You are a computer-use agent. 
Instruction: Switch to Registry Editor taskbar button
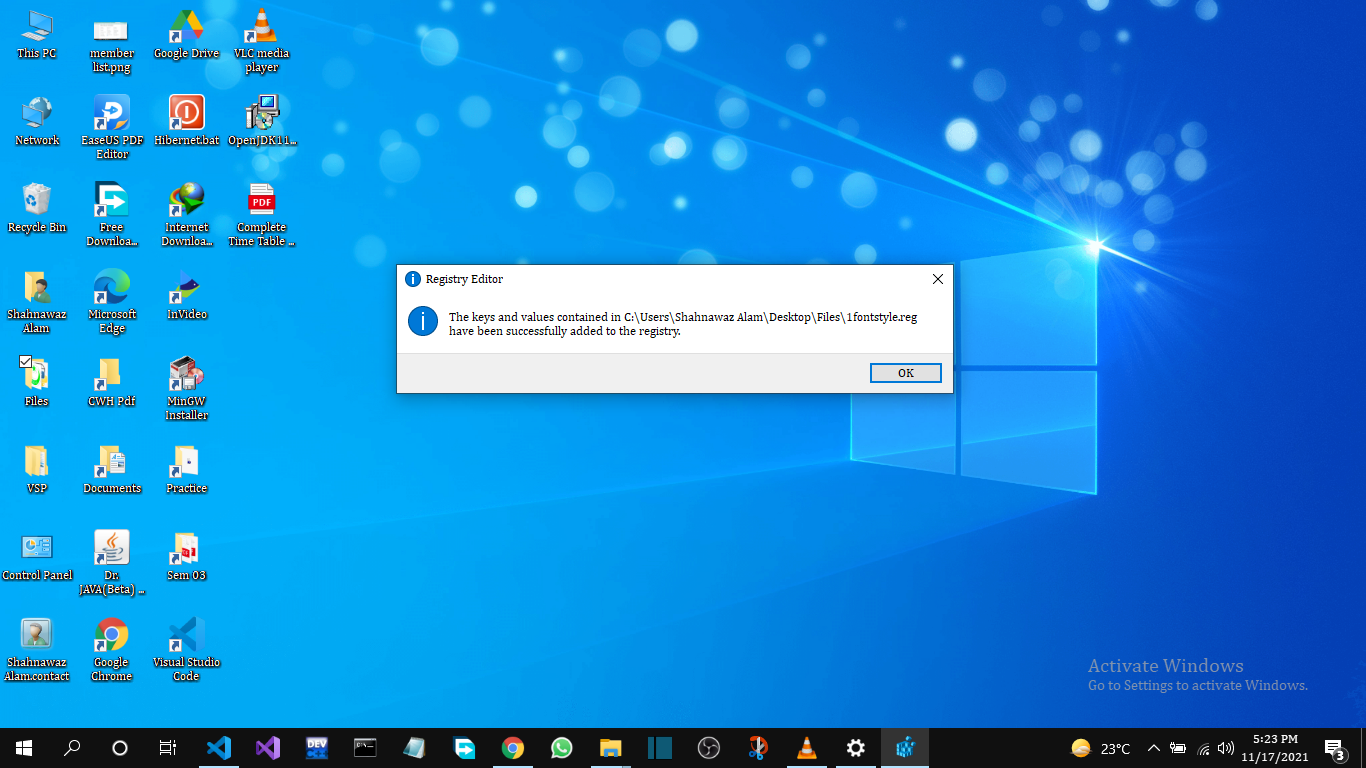click(905, 748)
